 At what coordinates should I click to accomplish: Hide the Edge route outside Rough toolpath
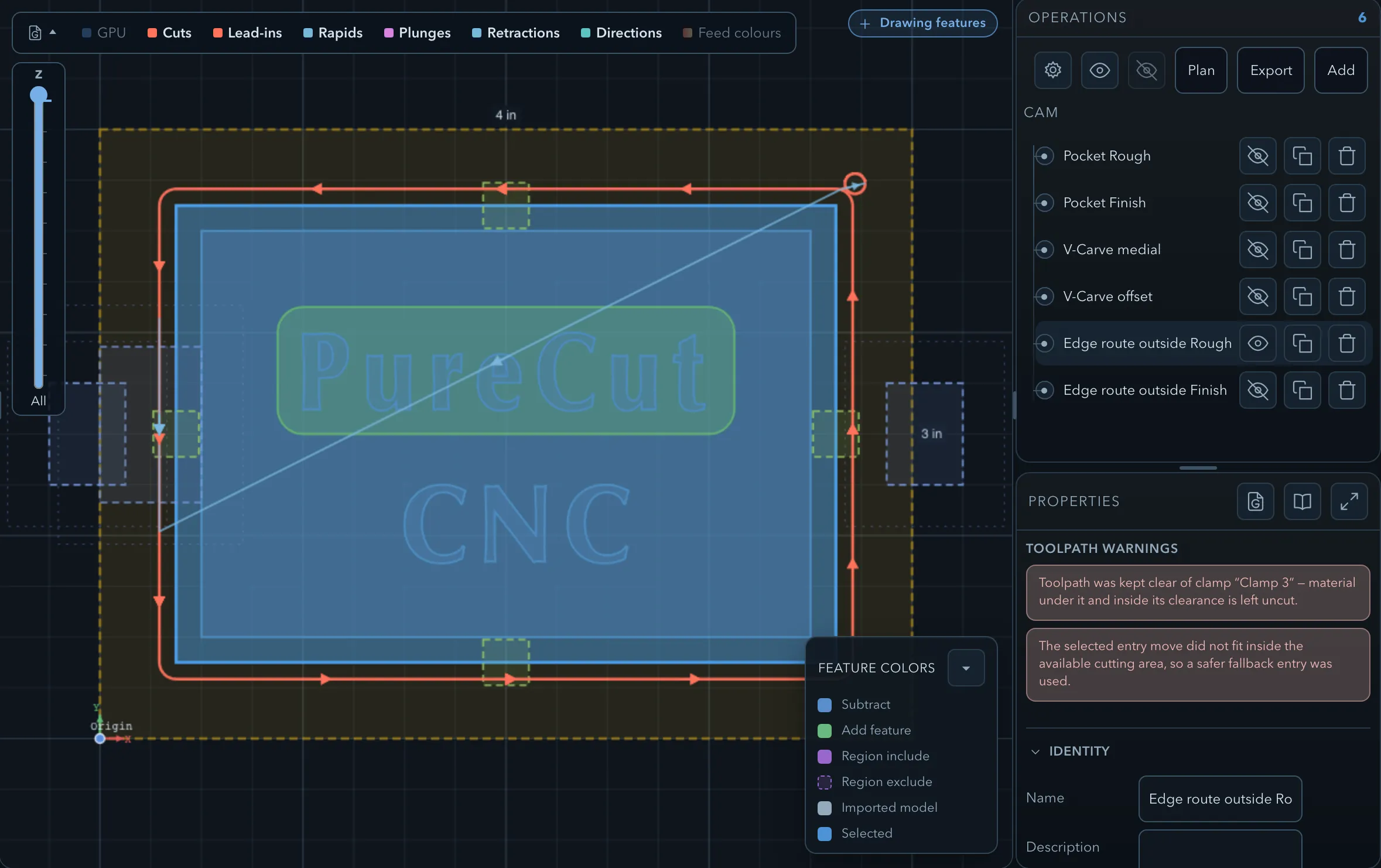[x=1257, y=343]
